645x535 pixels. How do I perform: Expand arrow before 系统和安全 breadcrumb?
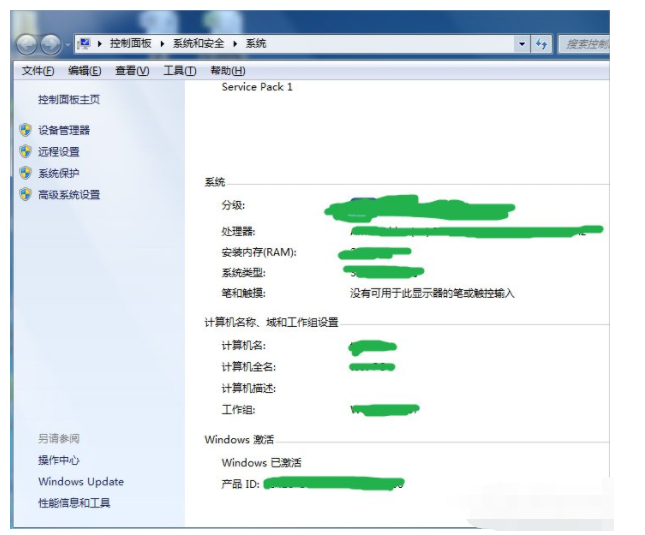pos(162,44)
